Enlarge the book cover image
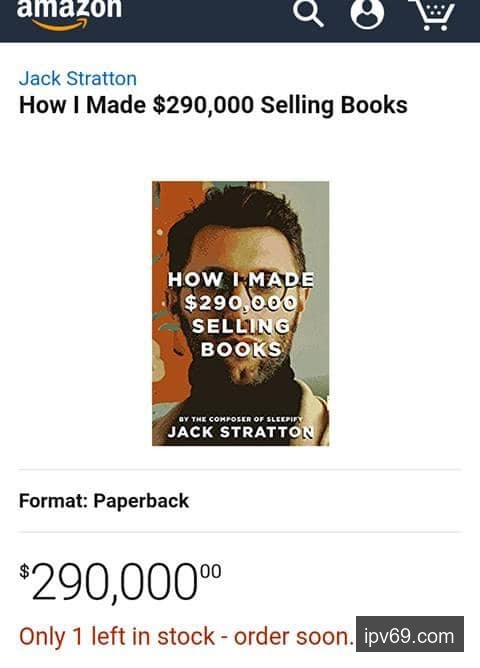Screen dimensions: 480x668 241,314
